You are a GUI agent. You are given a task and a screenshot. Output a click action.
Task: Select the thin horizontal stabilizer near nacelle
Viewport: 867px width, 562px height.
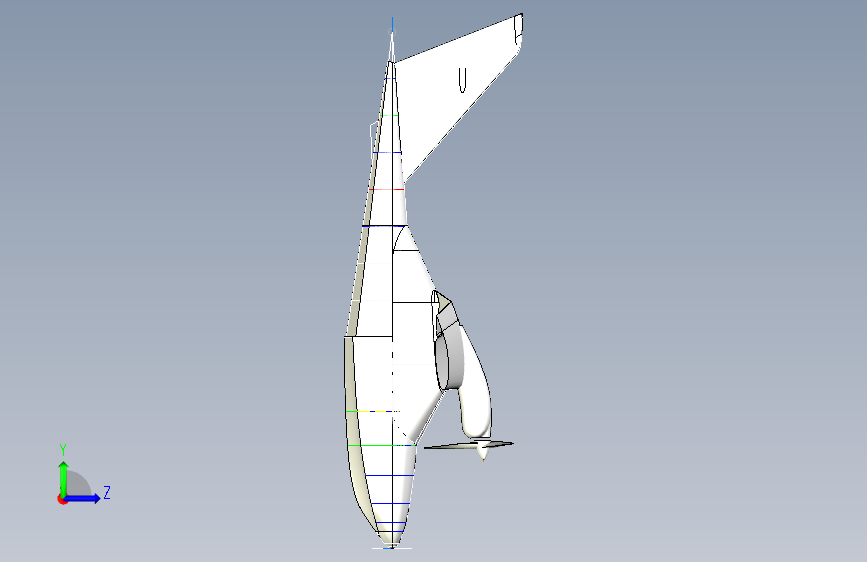[469, 445]
